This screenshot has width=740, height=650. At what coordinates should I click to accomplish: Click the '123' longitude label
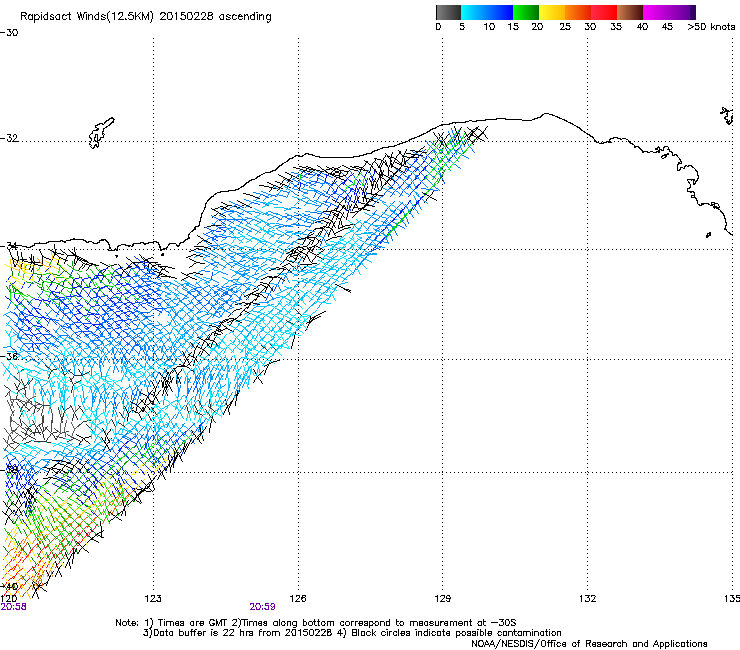coord(153,599)
